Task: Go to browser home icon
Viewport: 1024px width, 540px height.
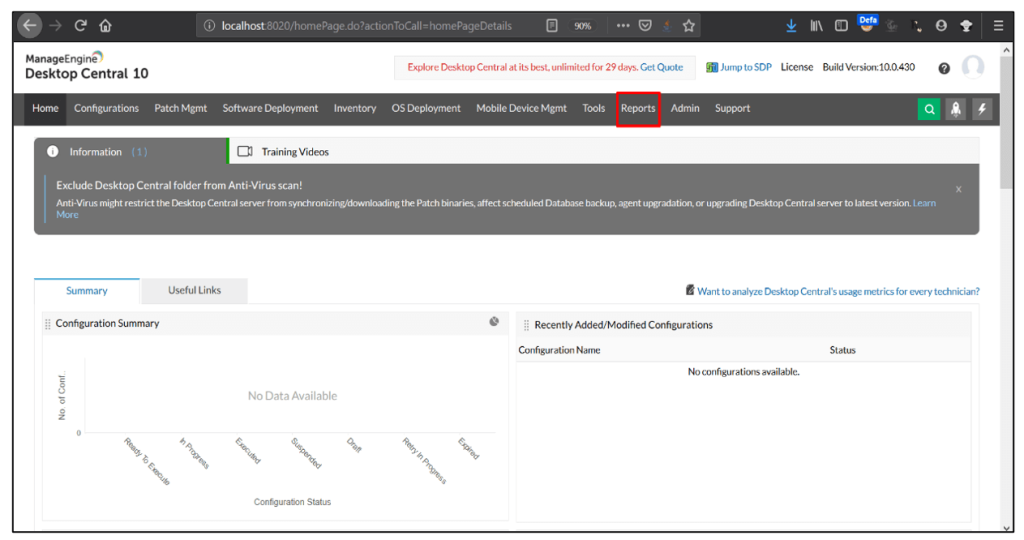Action: pos(105,25)
